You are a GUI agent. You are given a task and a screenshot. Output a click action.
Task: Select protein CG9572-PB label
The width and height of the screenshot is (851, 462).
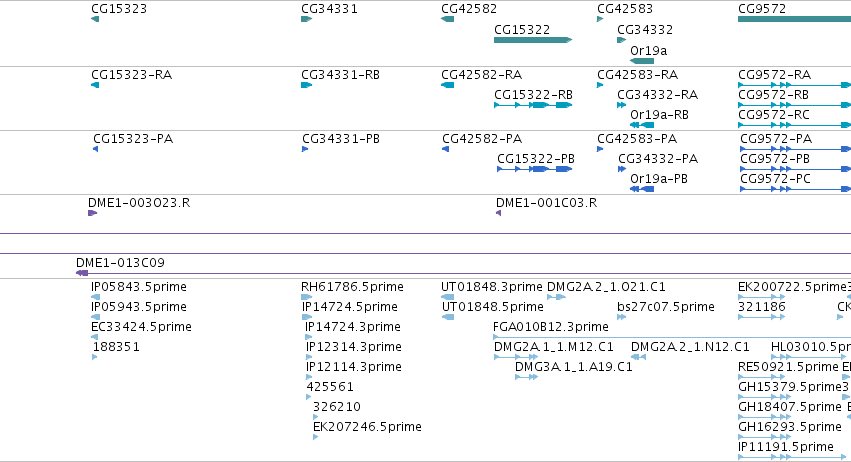pyautogui.click(x=775, y=159)
